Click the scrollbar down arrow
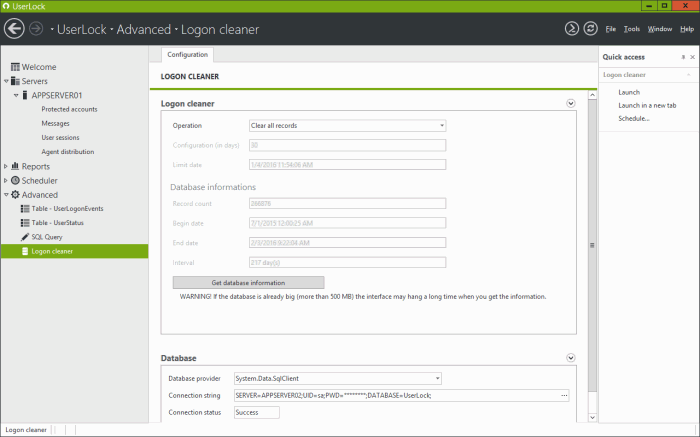The image size is (700, 437). tap(592, 418)
